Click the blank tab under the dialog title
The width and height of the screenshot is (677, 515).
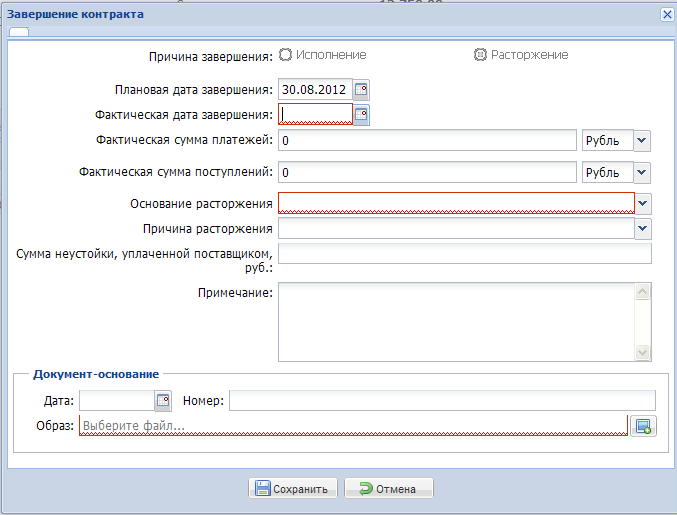pos(19,32)
